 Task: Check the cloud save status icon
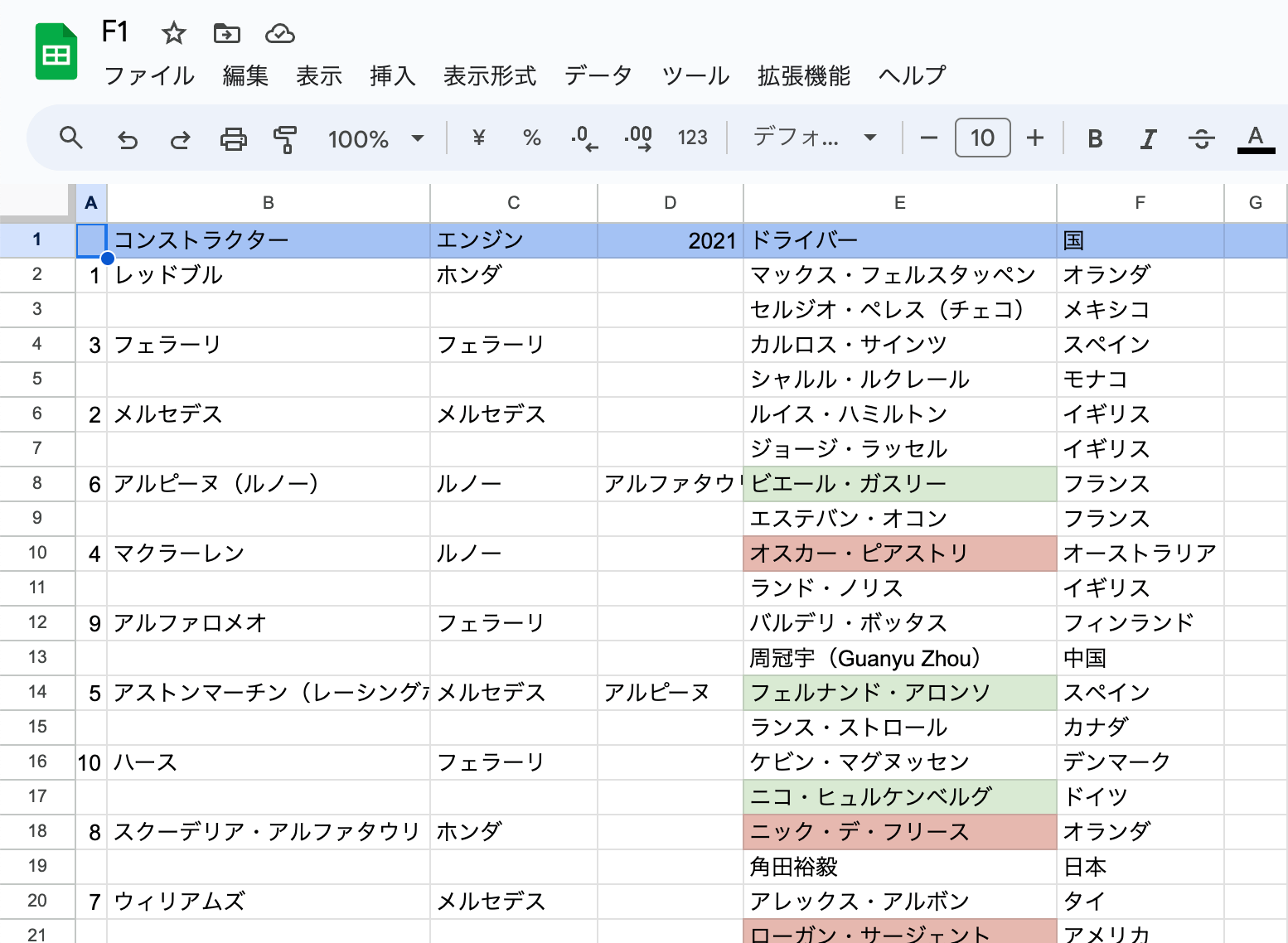(x=280, y=33)
